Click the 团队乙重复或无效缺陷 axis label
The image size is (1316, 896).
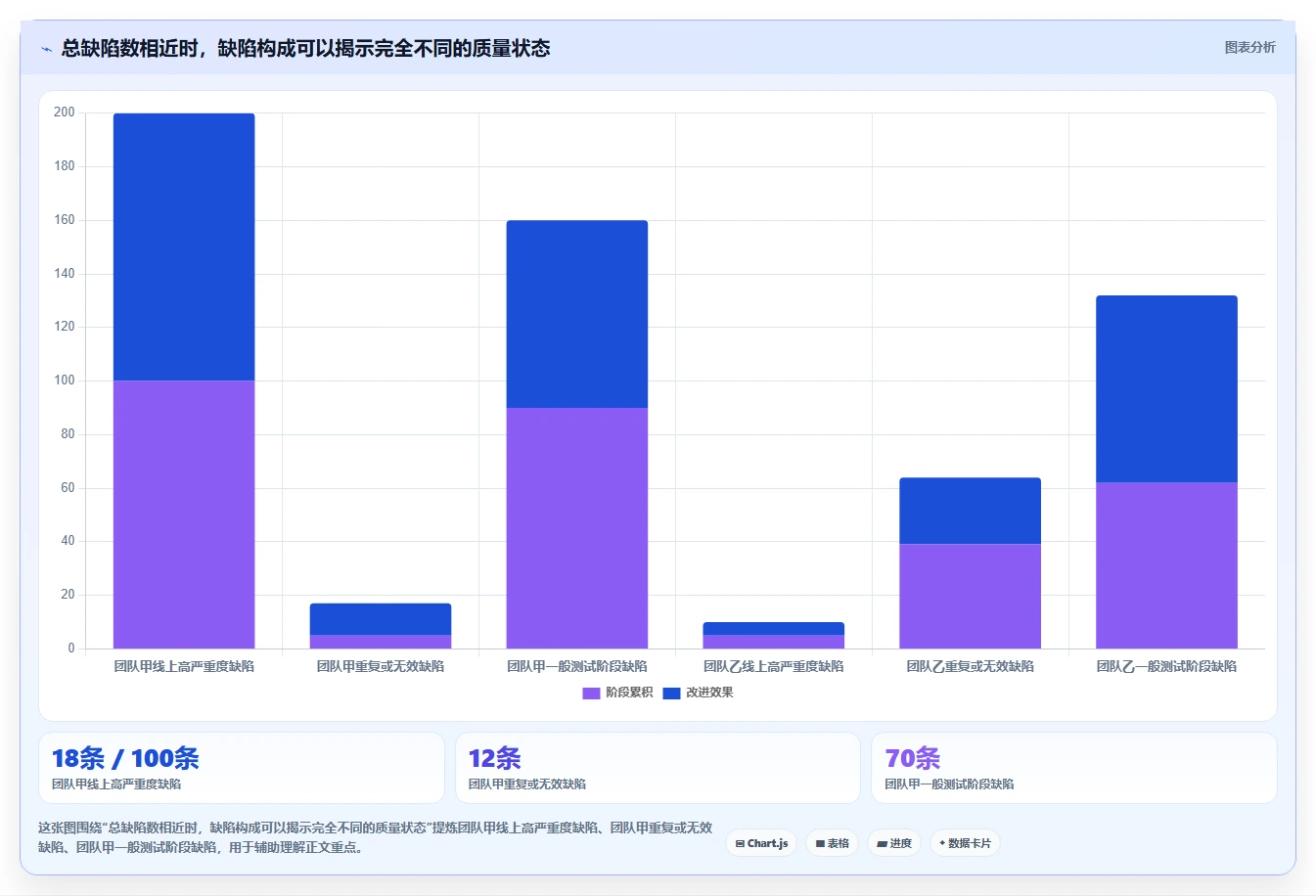tap(971, 666)
